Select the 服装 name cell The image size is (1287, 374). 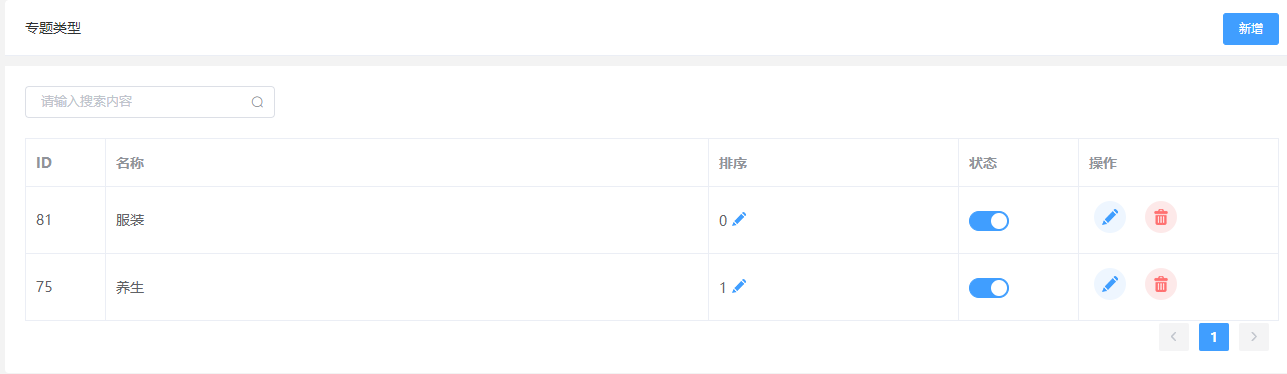coord(407,220)
